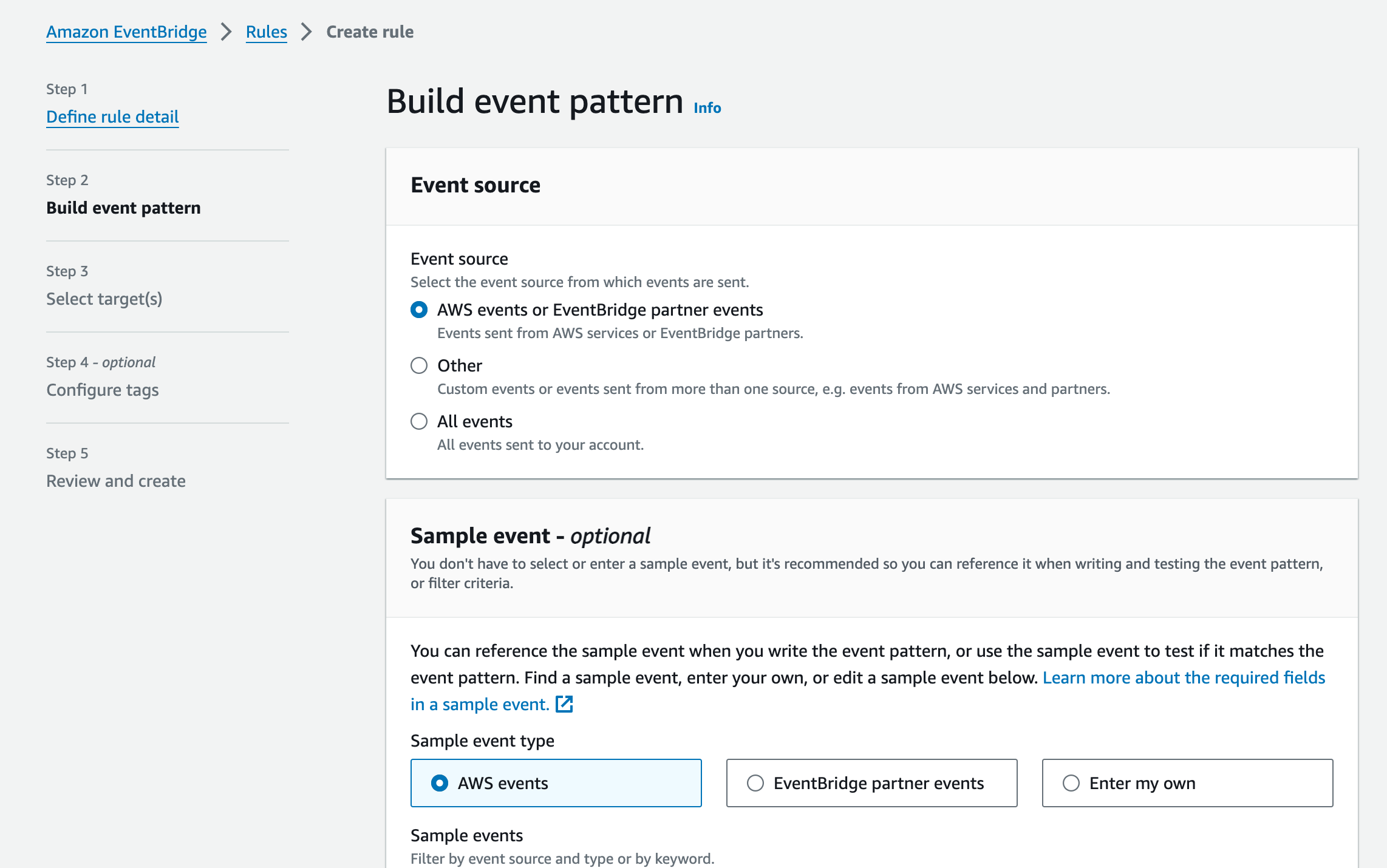Click the Info link beside the page title
Image resolution: width=1387 pixels, height=868 pixels.
coord(707,107)
